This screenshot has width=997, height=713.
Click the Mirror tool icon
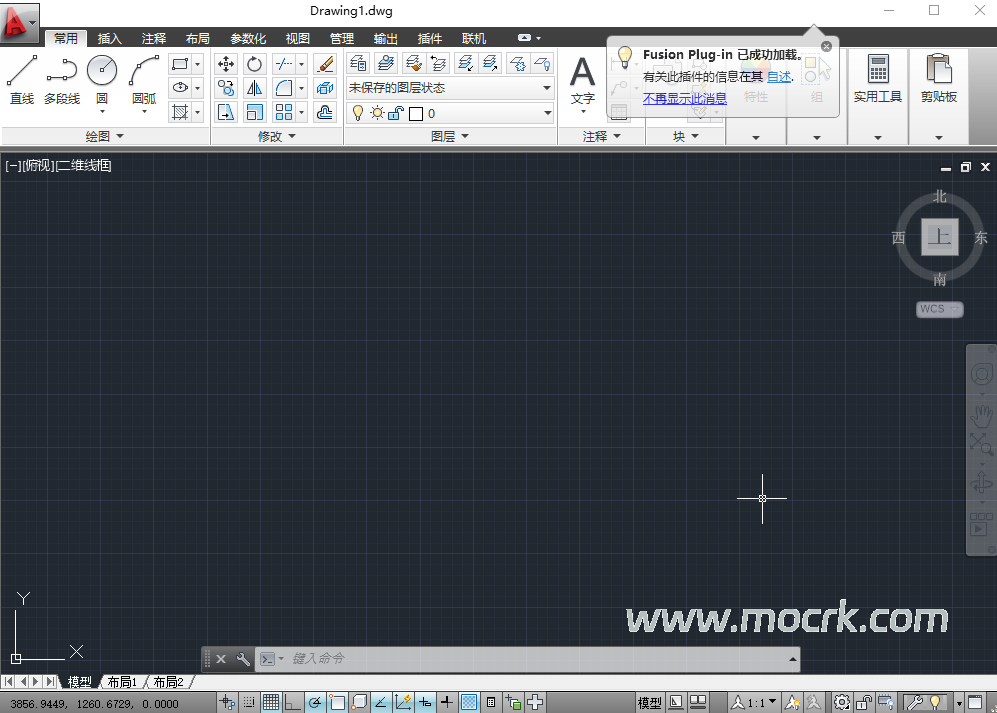tap(254, 88)
